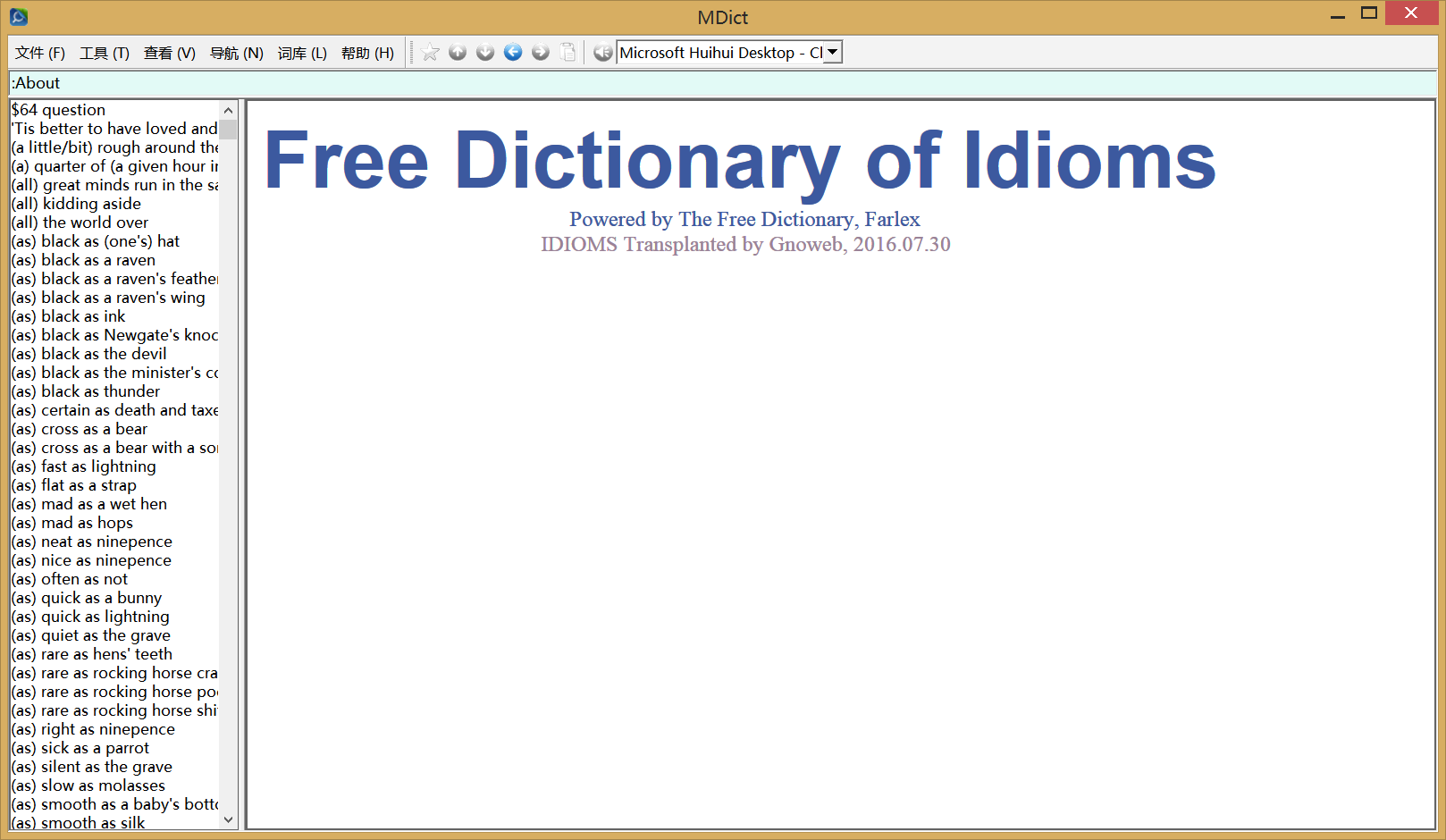1446x840 pixels.
Task: Select entry "(a little/bit) rough around the"
Action: click(114, 147)
